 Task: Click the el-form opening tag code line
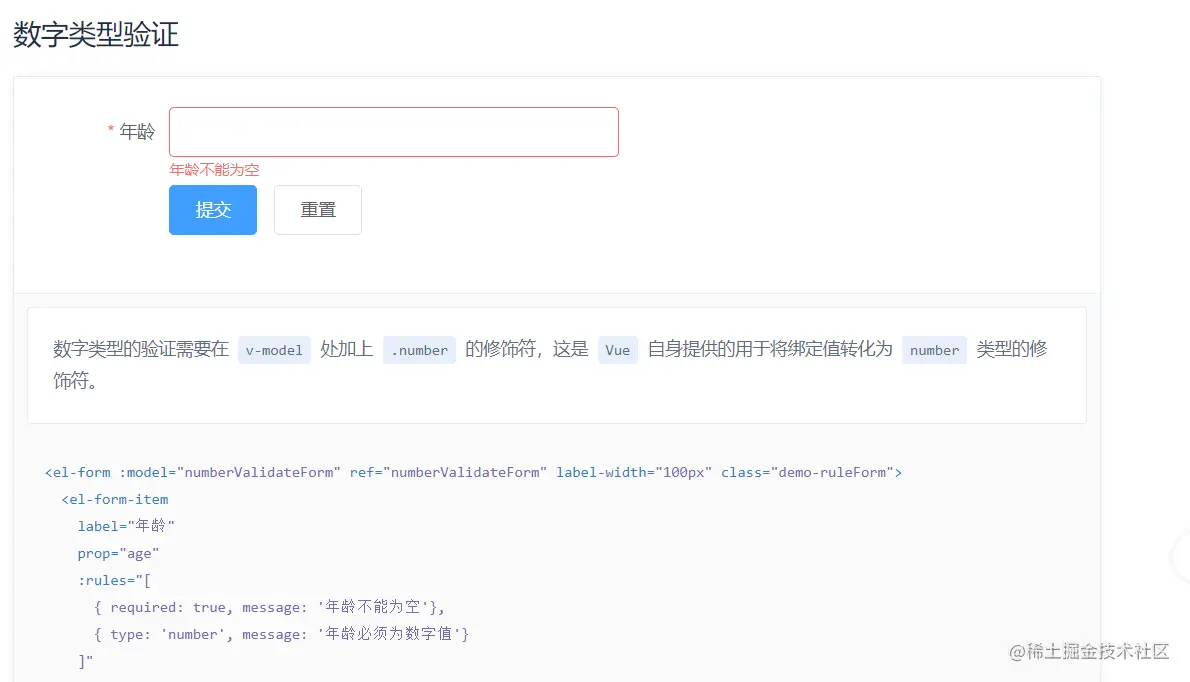coord(474,473)
